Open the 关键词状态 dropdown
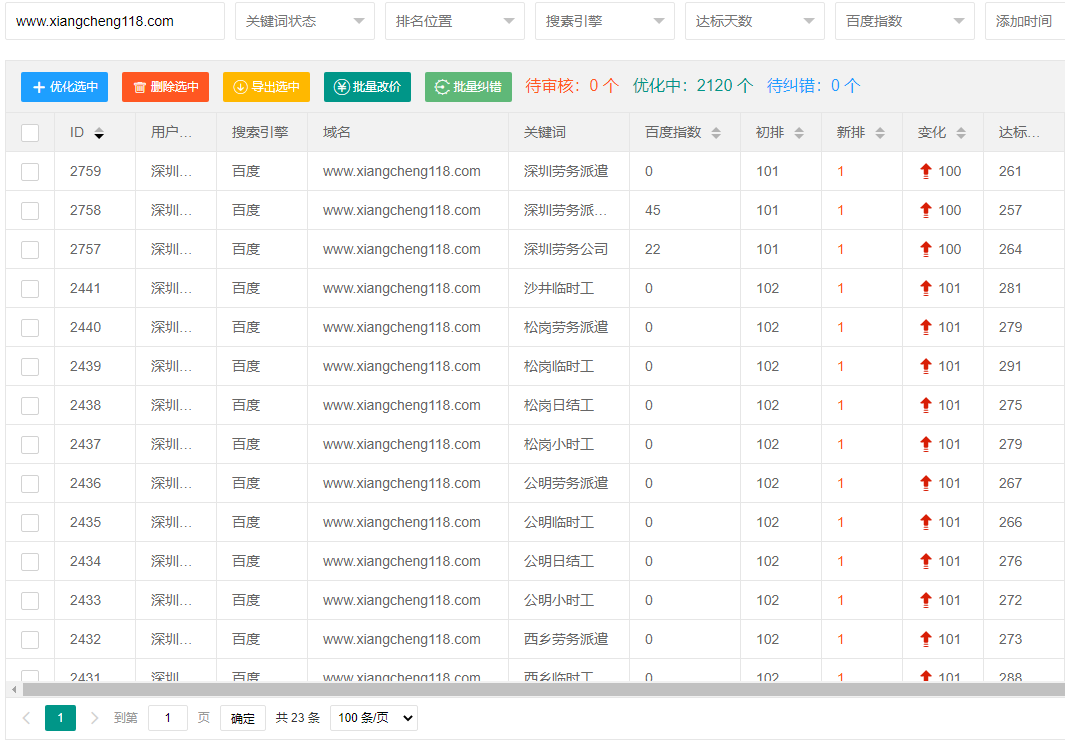The image size is (1065, 750). (304, 21)
